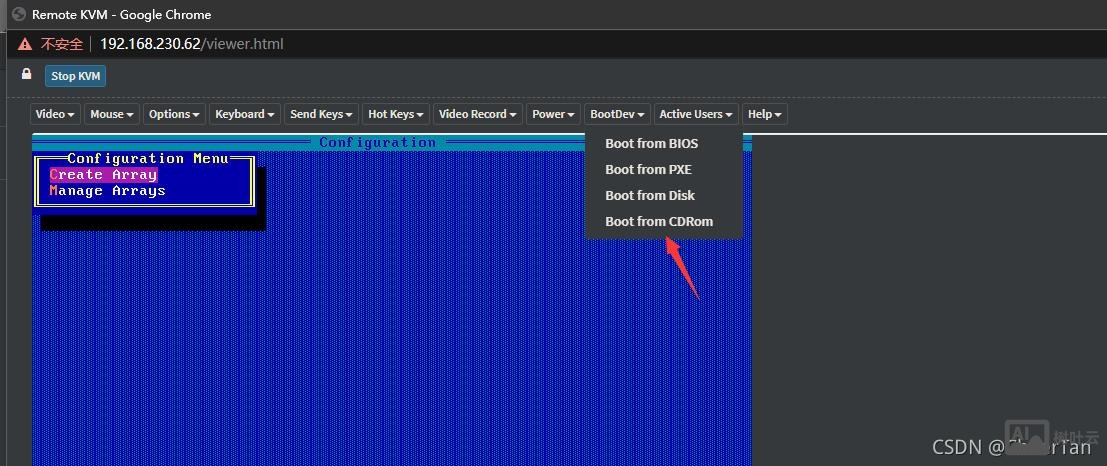Click the padlock icon beside Stop KVM
1107x466 pixels.
click(26, 74)
